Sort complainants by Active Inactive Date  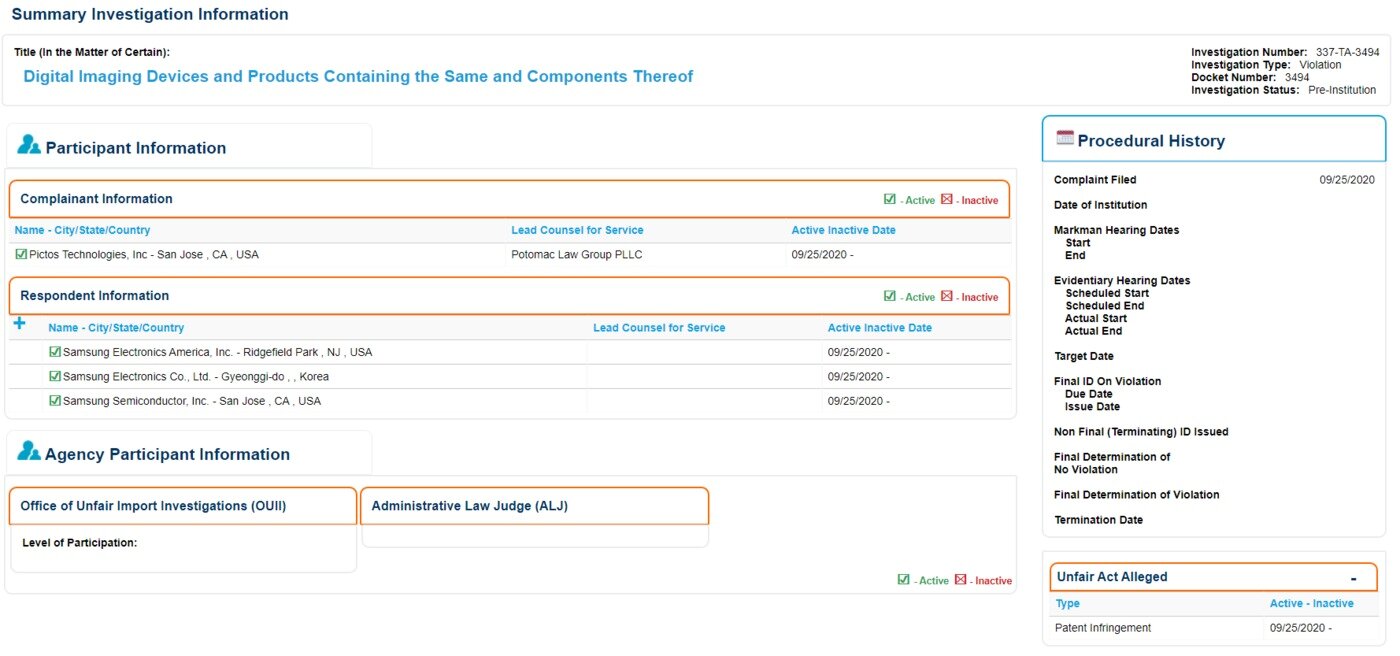pyautogui.click(x=843, y=230)
